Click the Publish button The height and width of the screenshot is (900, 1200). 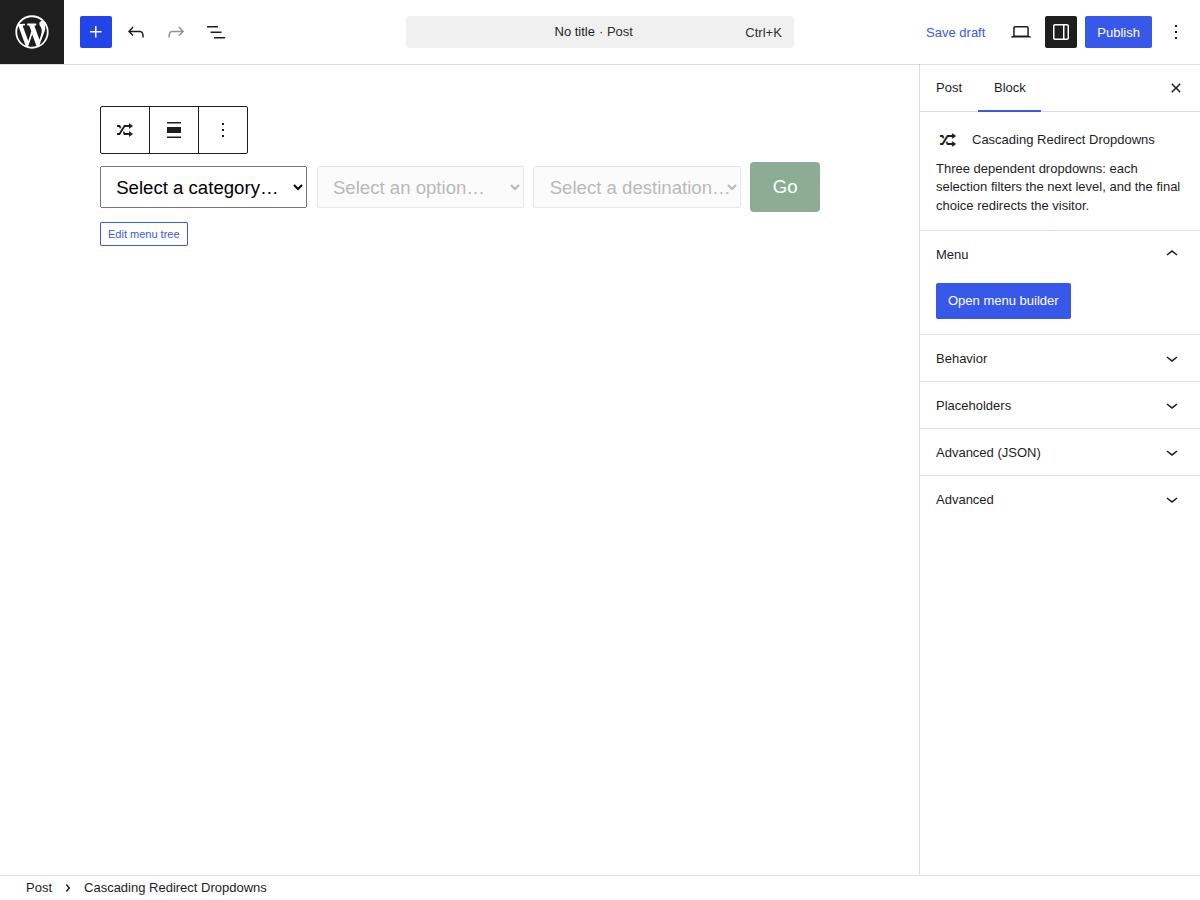(1118, 32)
